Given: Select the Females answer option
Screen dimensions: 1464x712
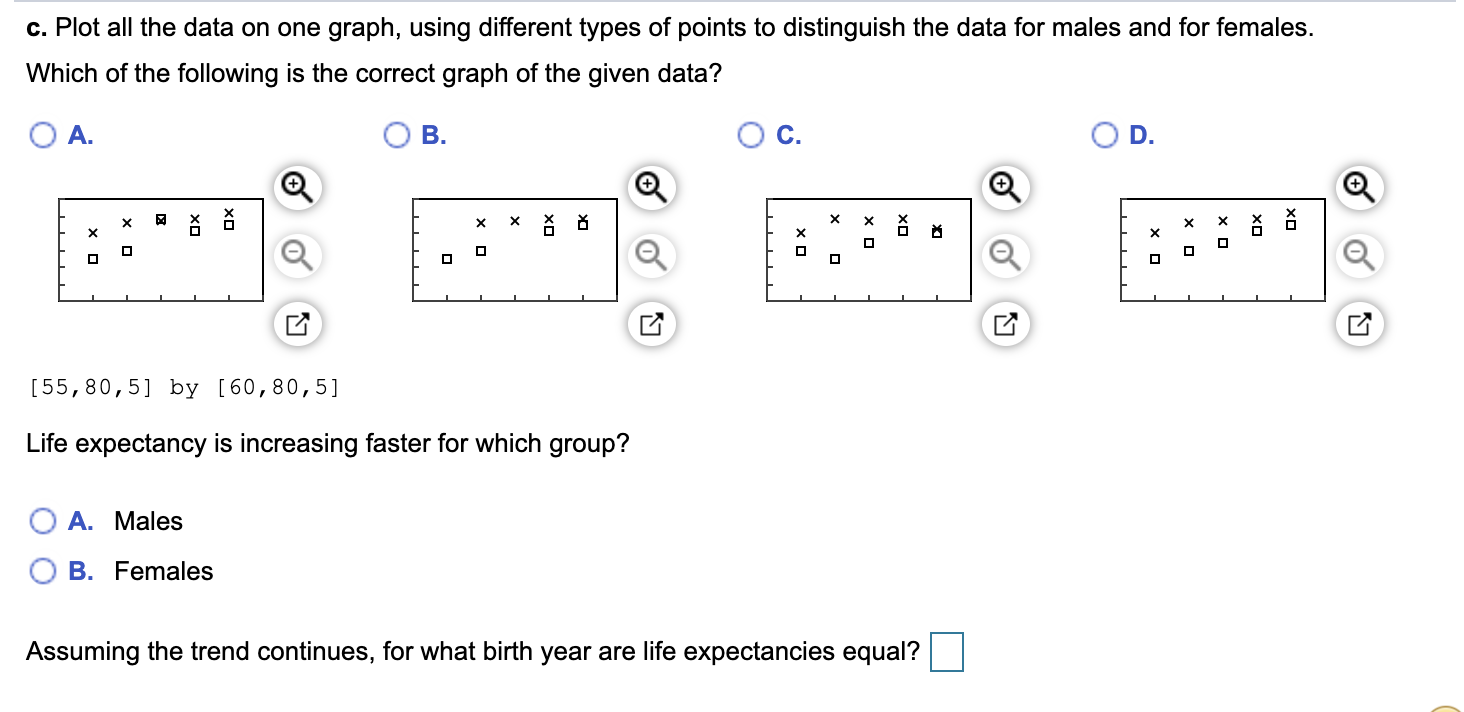Looking at the screenshot, I should (43, 571).
